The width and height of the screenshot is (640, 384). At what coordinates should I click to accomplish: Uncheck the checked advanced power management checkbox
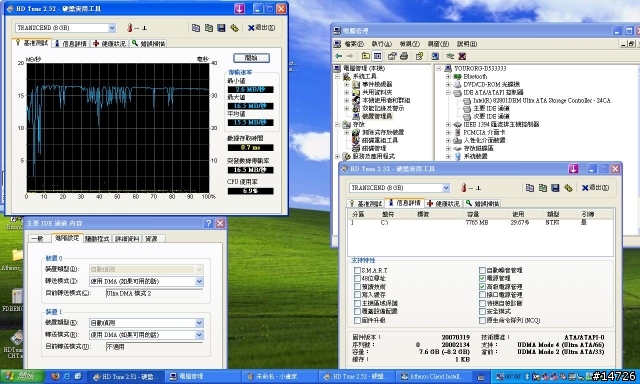pos(482,287)
